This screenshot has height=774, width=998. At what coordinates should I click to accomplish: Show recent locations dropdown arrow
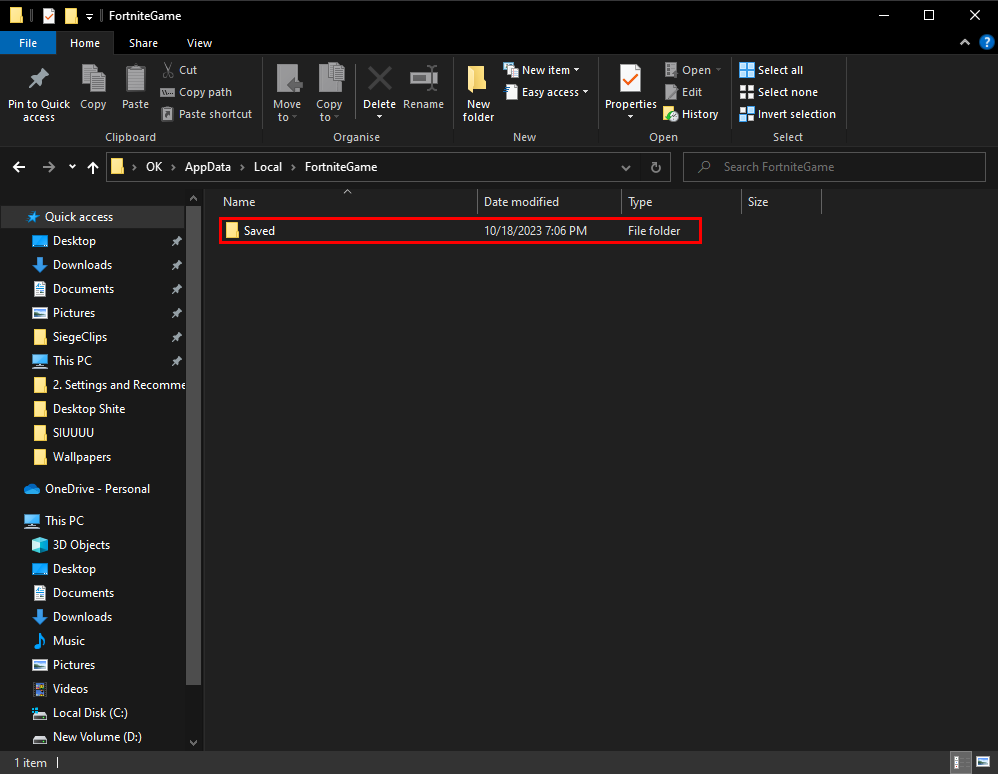[x=72, y=167]
